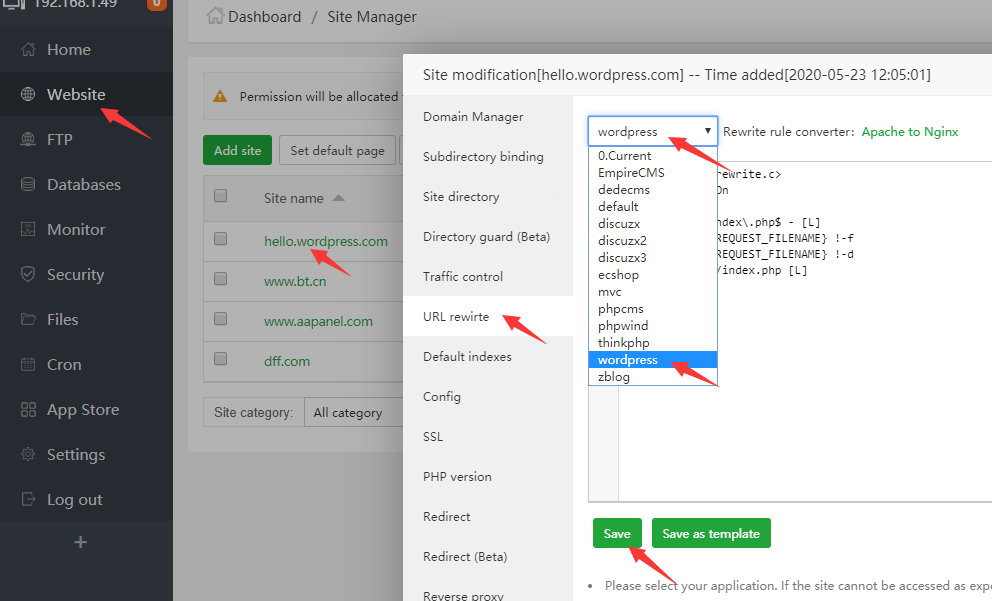The height and width of the screenshot is (601, 992).
Task: Click the Monitor icon in sidebar
Action: point(28,230)
